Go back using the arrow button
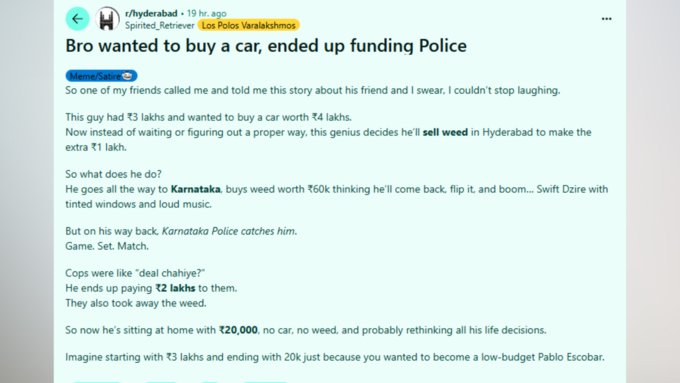The image size is (680, 383). [x=77, y=19]
